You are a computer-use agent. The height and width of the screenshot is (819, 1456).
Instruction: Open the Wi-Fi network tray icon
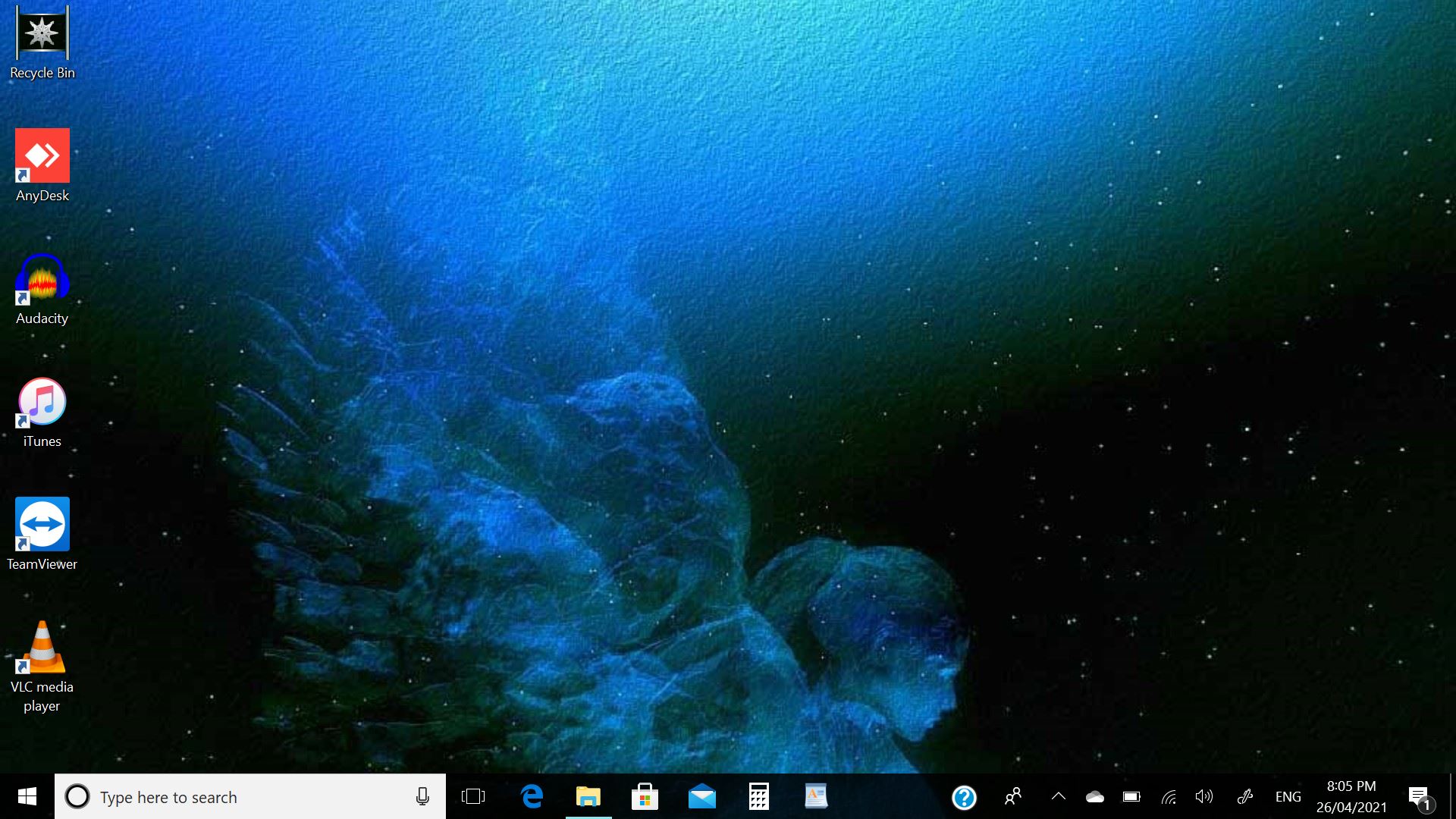(1169, 797)
